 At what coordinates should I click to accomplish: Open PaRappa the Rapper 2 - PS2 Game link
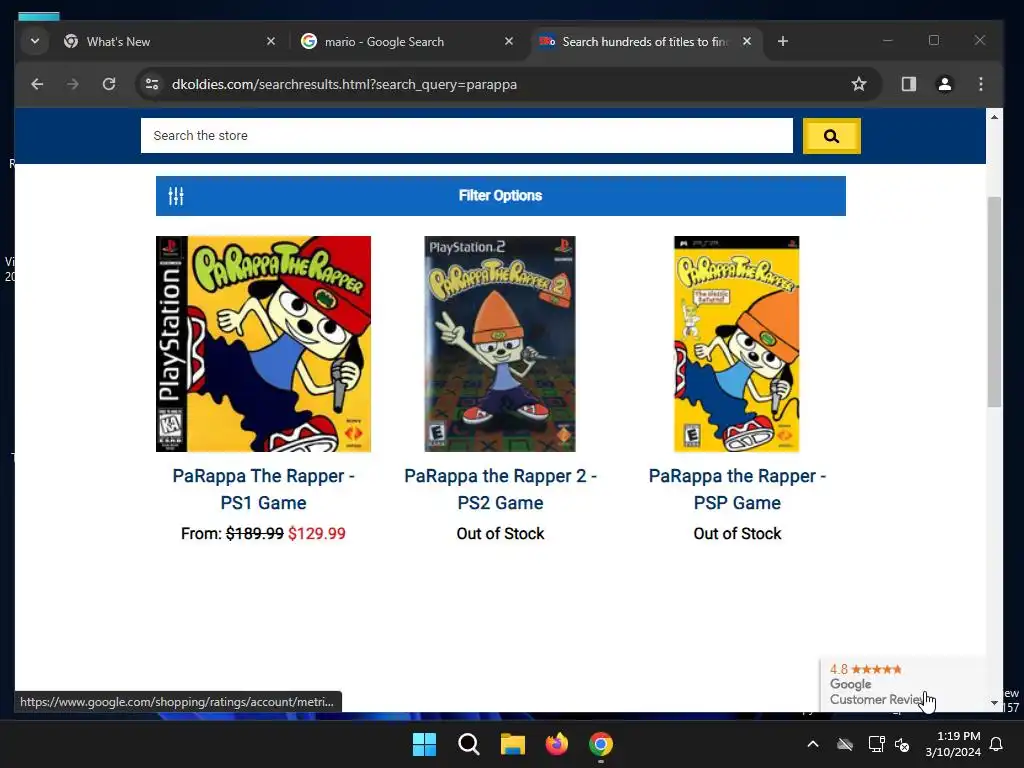click(x=500, y=489)
